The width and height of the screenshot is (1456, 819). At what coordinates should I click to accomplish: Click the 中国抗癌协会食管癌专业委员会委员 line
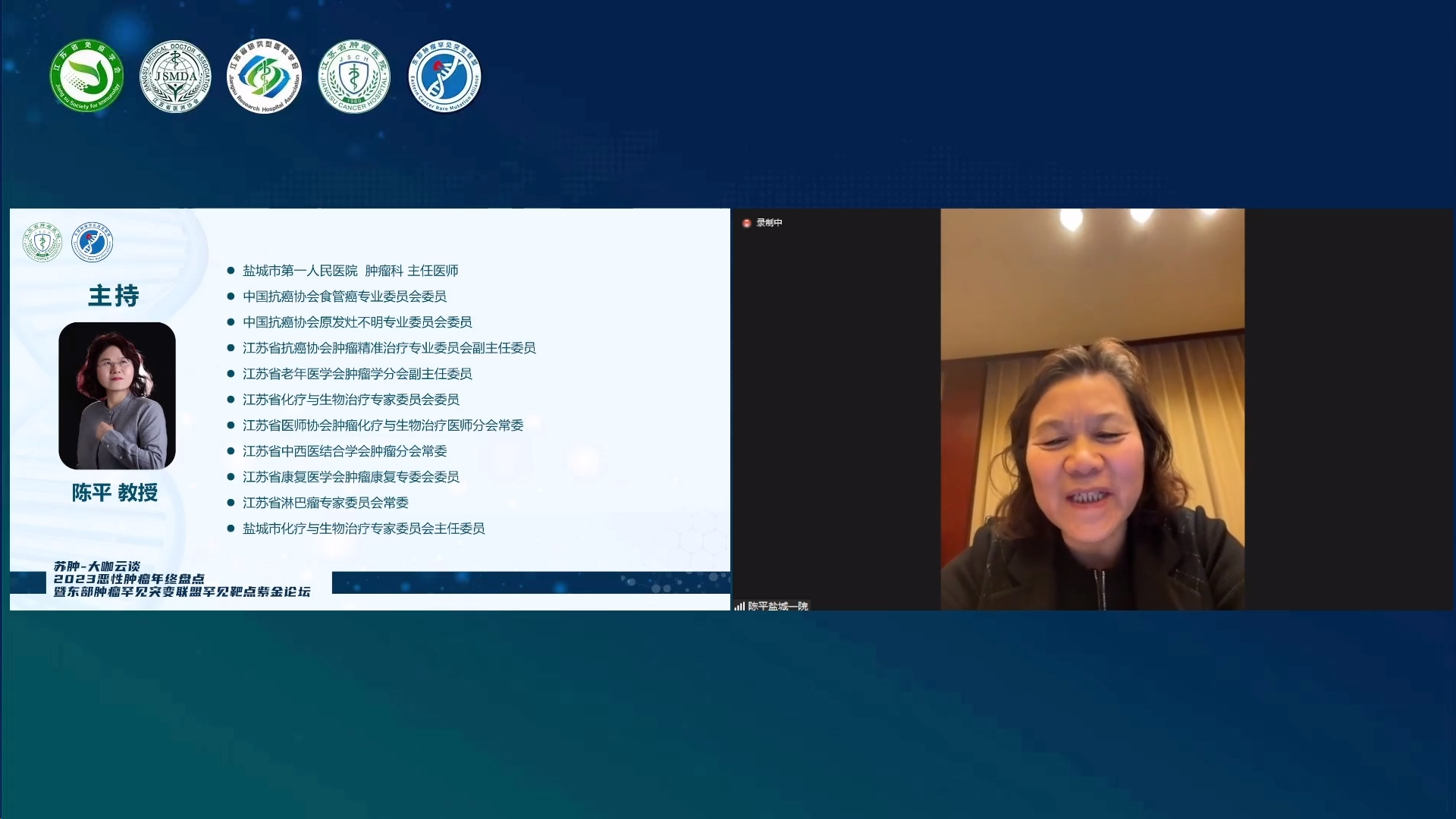click(x=344, y=297)
